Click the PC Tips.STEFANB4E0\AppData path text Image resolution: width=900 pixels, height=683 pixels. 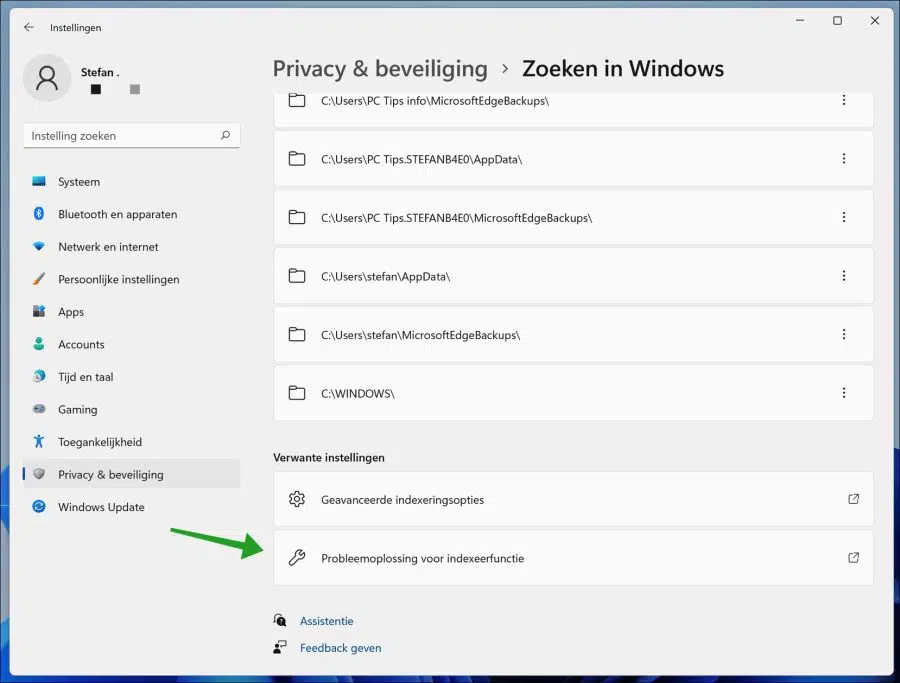(x=421, y=160)
